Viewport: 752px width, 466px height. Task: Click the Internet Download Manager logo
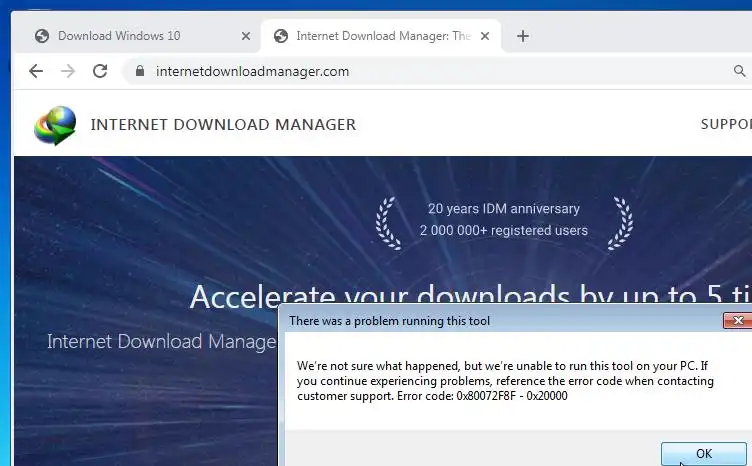click(55, 125)
